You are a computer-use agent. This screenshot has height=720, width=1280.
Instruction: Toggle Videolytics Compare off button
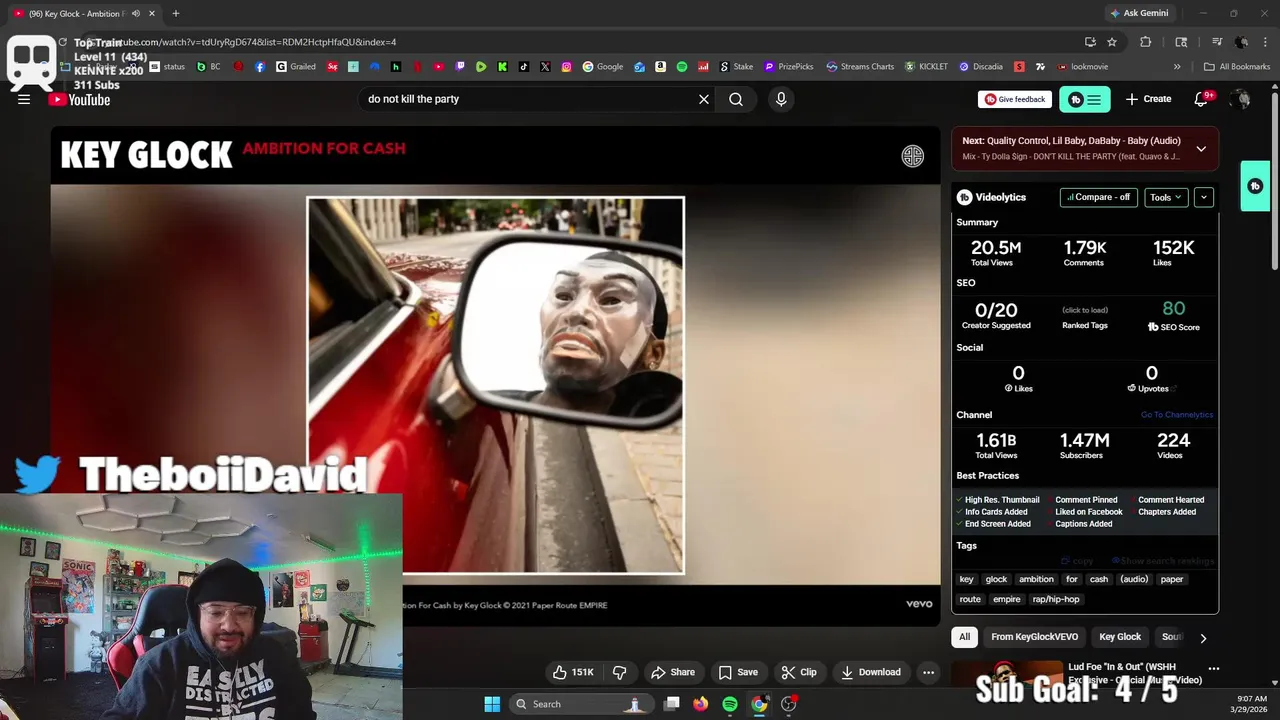(x=1098, y=197)
